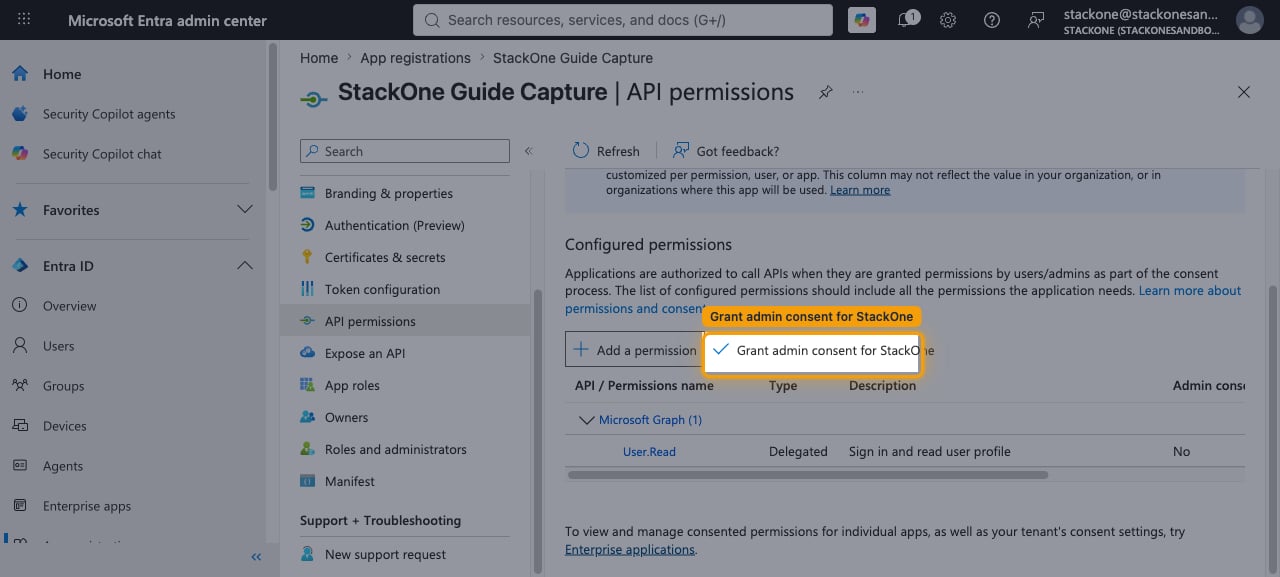Open Roles and administrators
This screenshot has height=577, width=1280.
[395, 449]
